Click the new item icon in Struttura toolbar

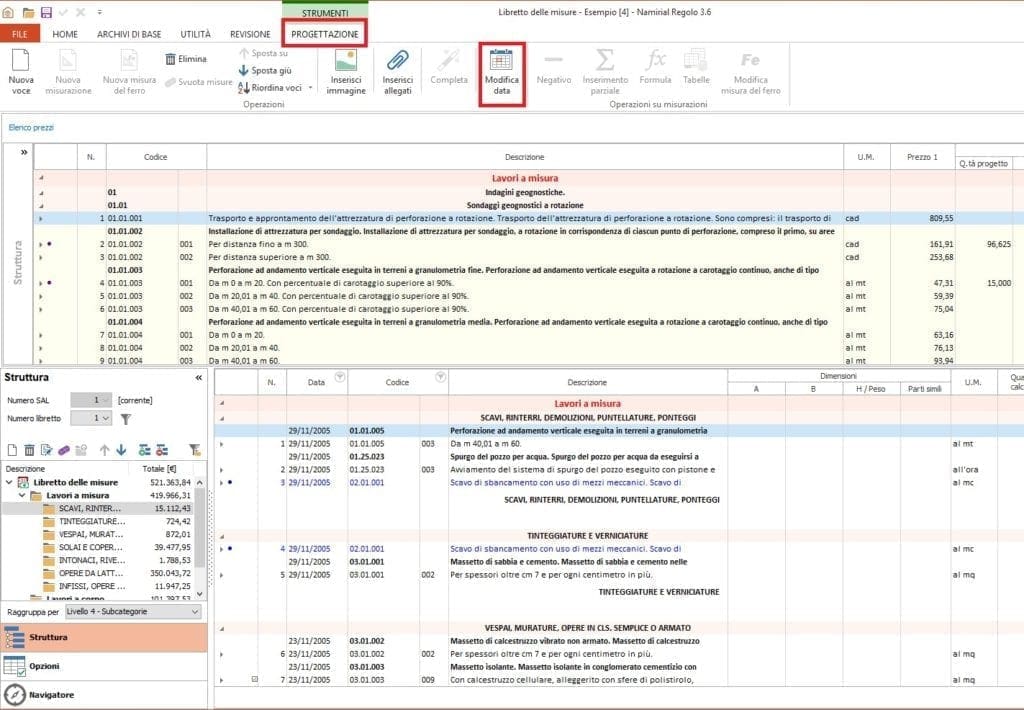(x=12, y=450)
